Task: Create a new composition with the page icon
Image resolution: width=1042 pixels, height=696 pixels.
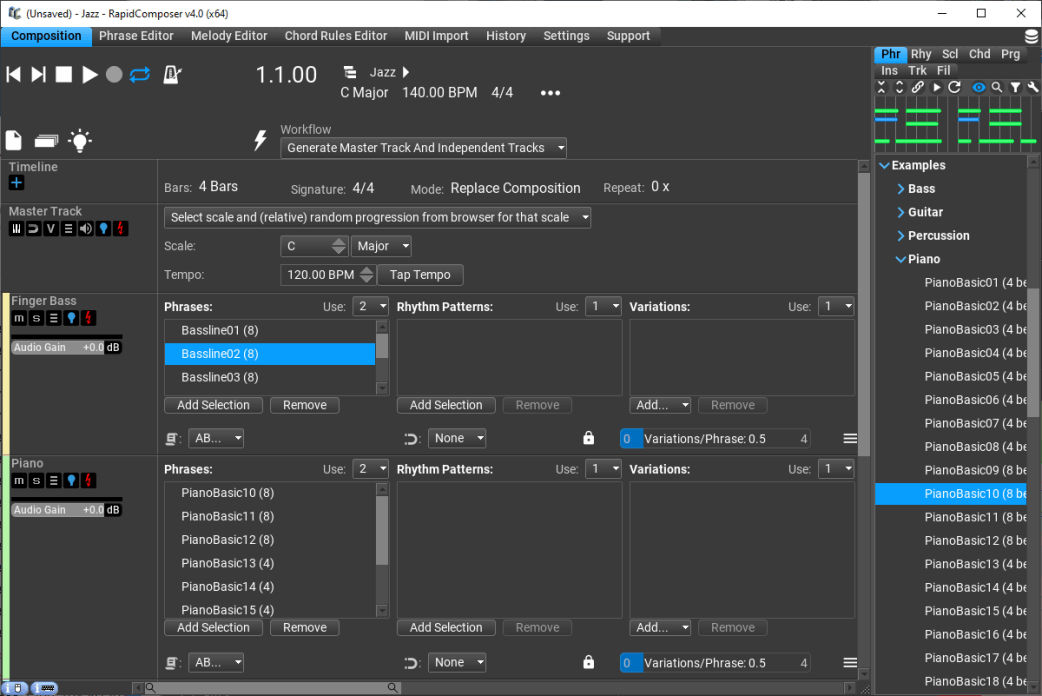Action: 14,140
